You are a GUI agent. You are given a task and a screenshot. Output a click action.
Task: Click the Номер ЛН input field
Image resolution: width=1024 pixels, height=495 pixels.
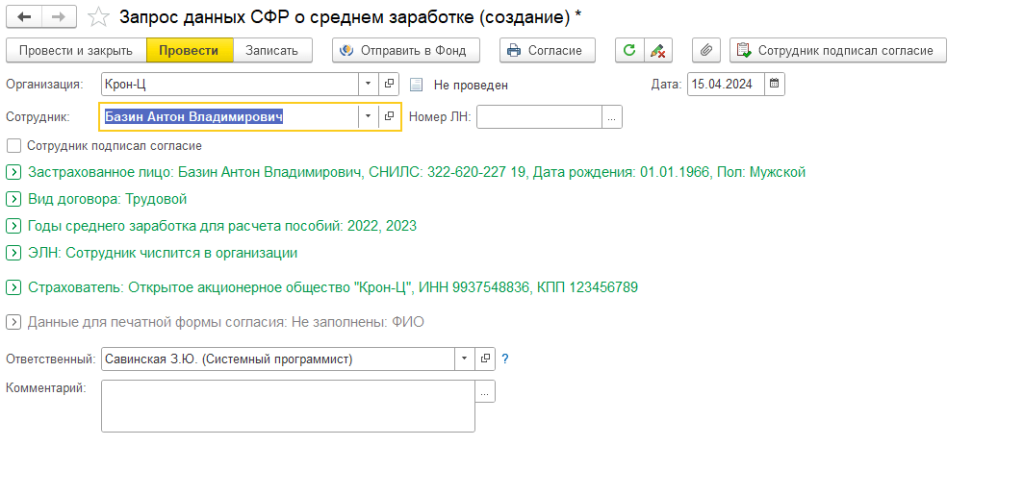pos(539,117)
